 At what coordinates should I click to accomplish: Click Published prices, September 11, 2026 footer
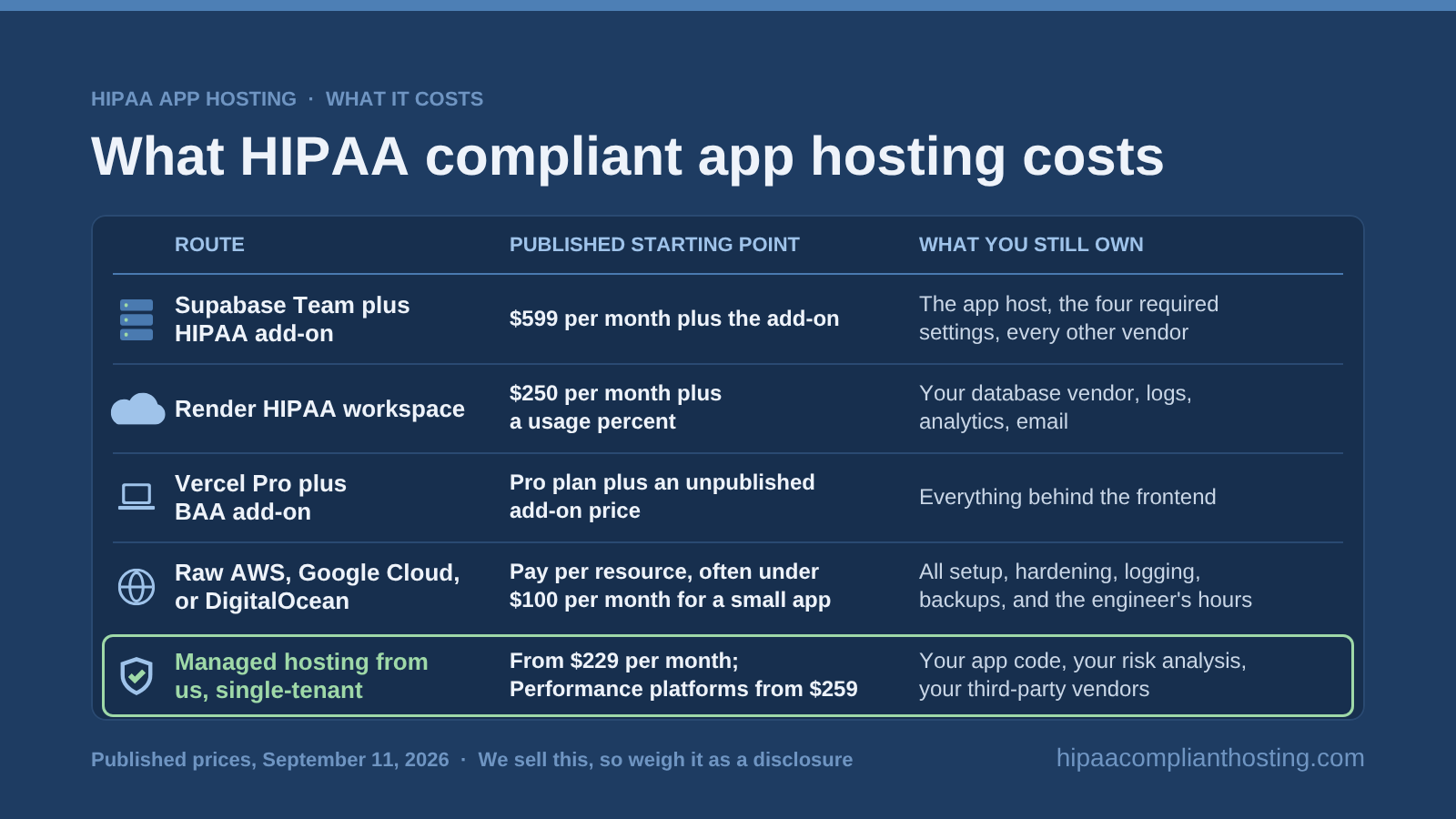click(270, 760)
